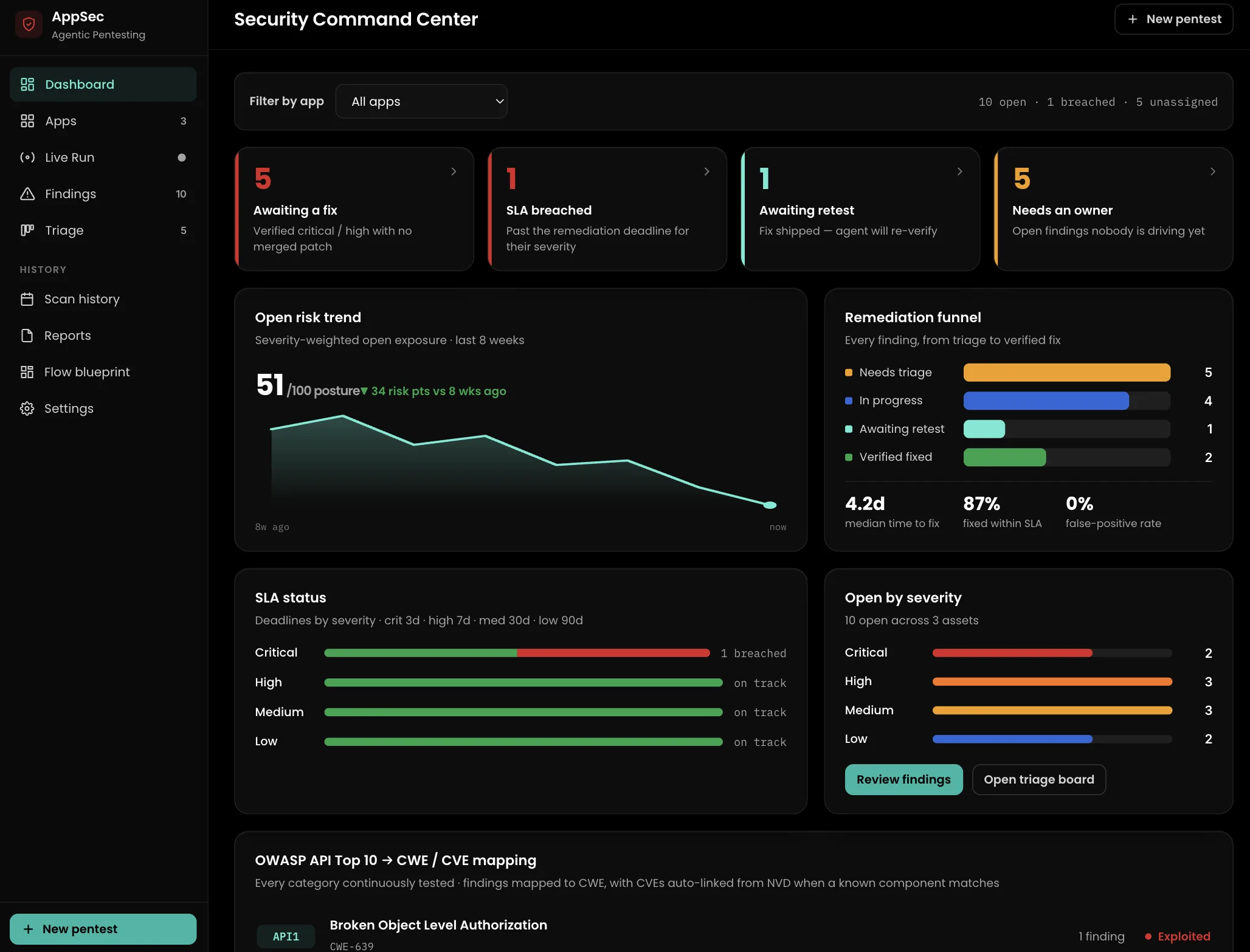Click the Dashboard grid icon in sidebar

click(x=27, y=85)
